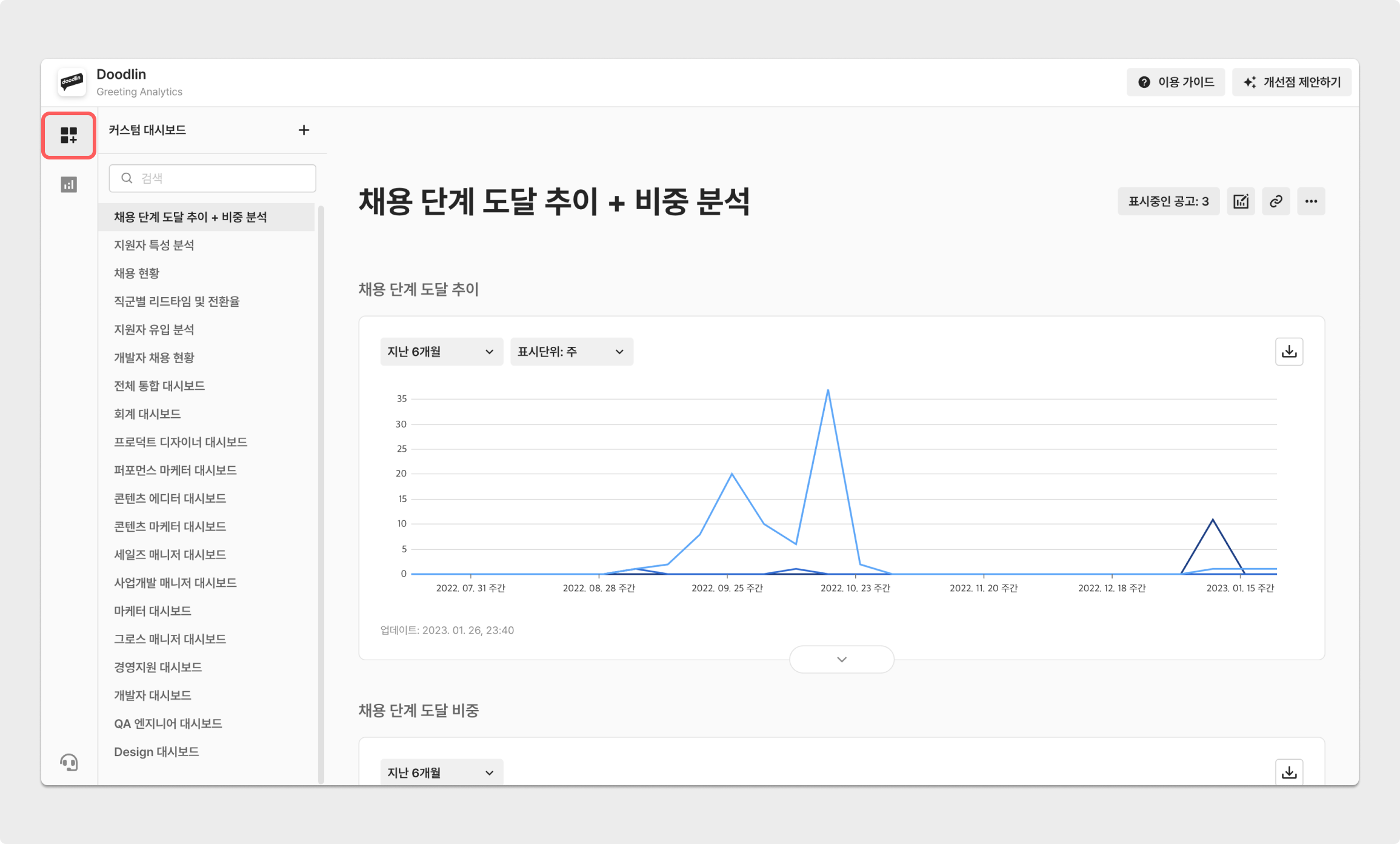Open the 지난 6개월 period dropdown in trend chart
Viewport: 1400px width, 844px height.
pyautogui.click(x=441, y=352)
